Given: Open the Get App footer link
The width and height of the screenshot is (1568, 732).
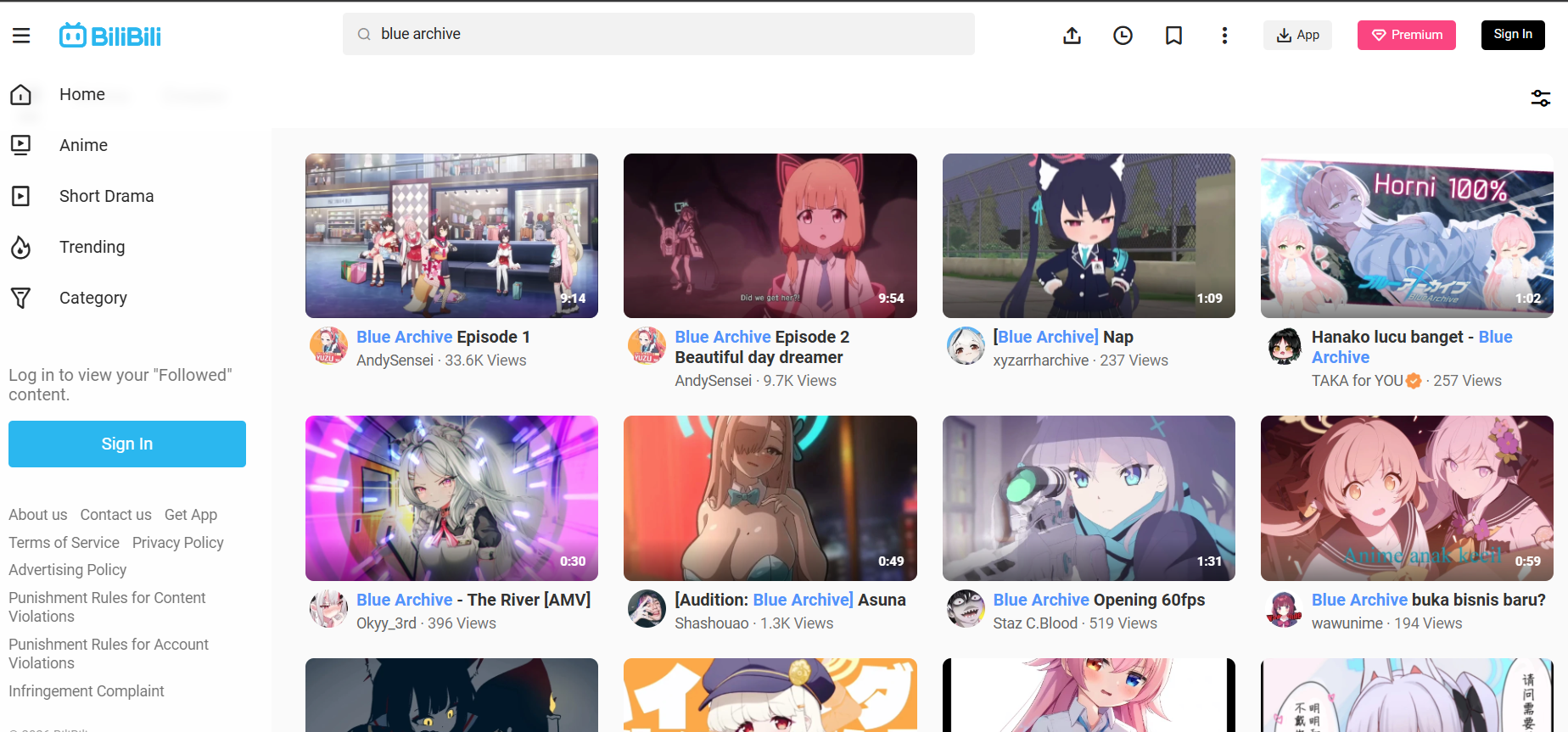Looking at the screenshot, I should pyautogui.click(x=191, y=515).
